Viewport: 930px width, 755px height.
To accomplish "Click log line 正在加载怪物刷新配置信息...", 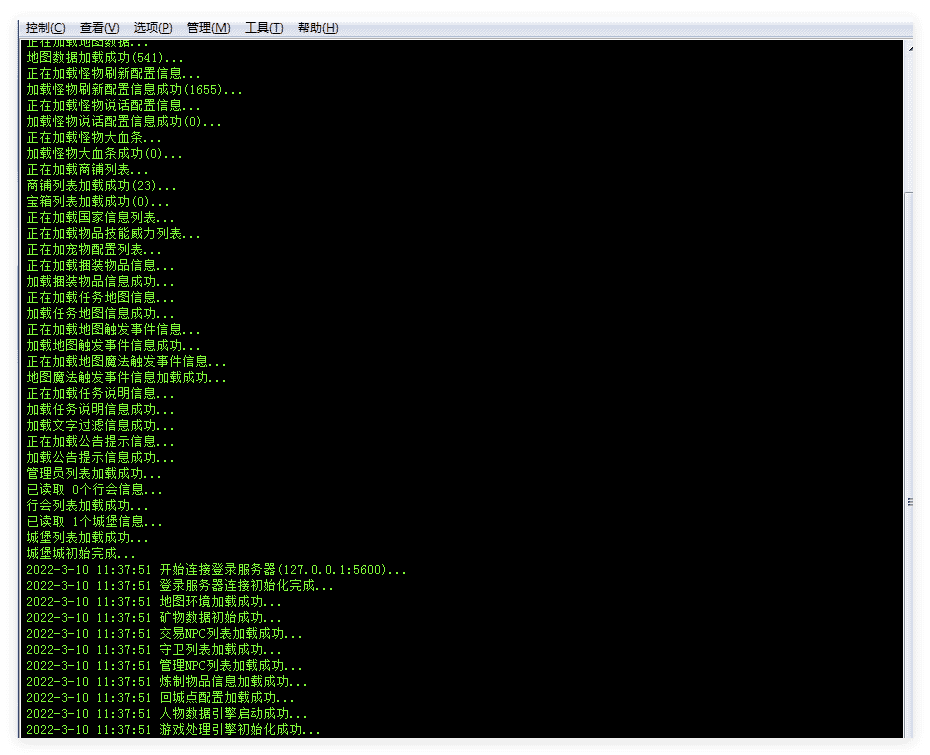I will (113, 74).
